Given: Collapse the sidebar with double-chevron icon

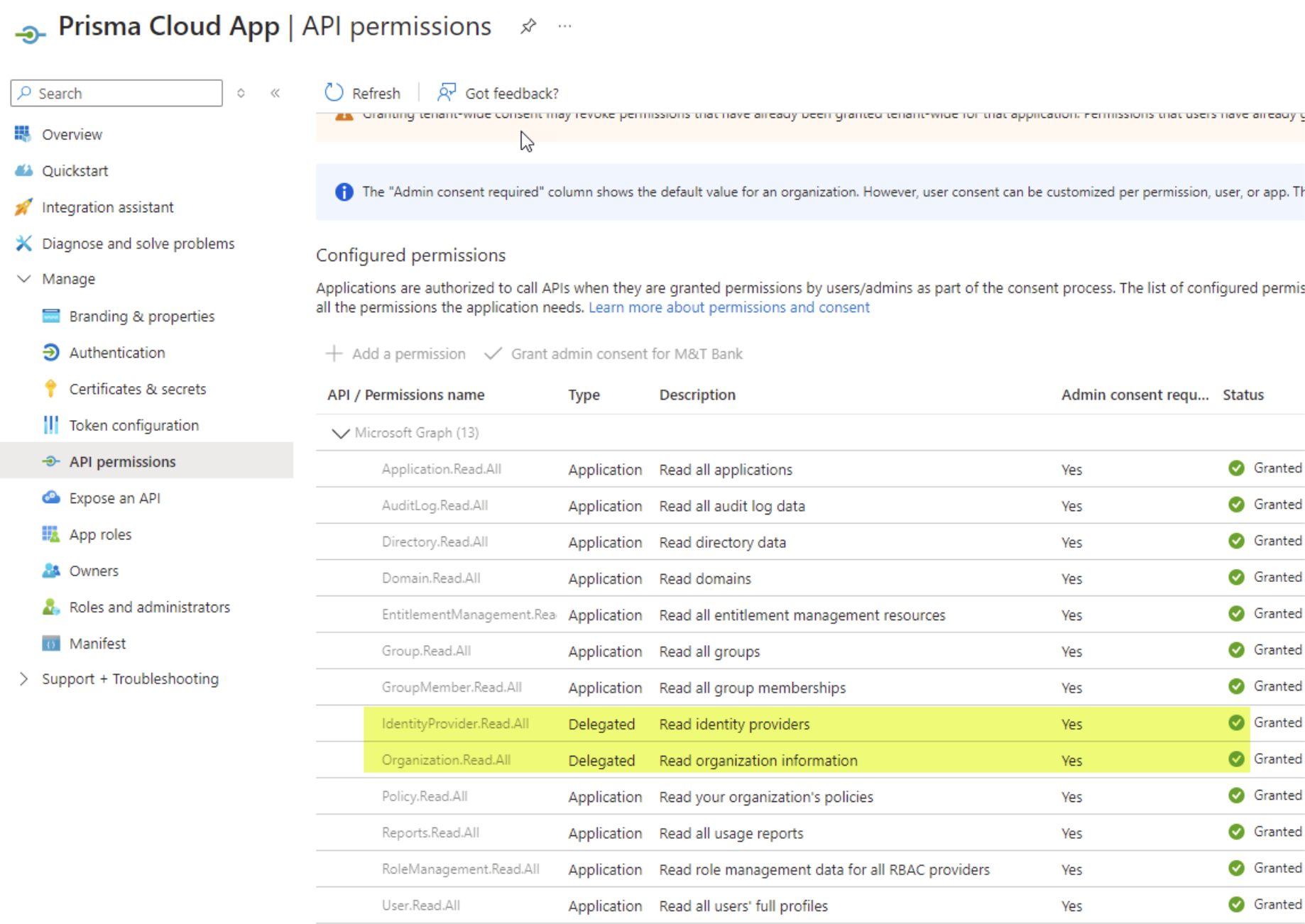Looking at the screenshot, I should (275, 93).
